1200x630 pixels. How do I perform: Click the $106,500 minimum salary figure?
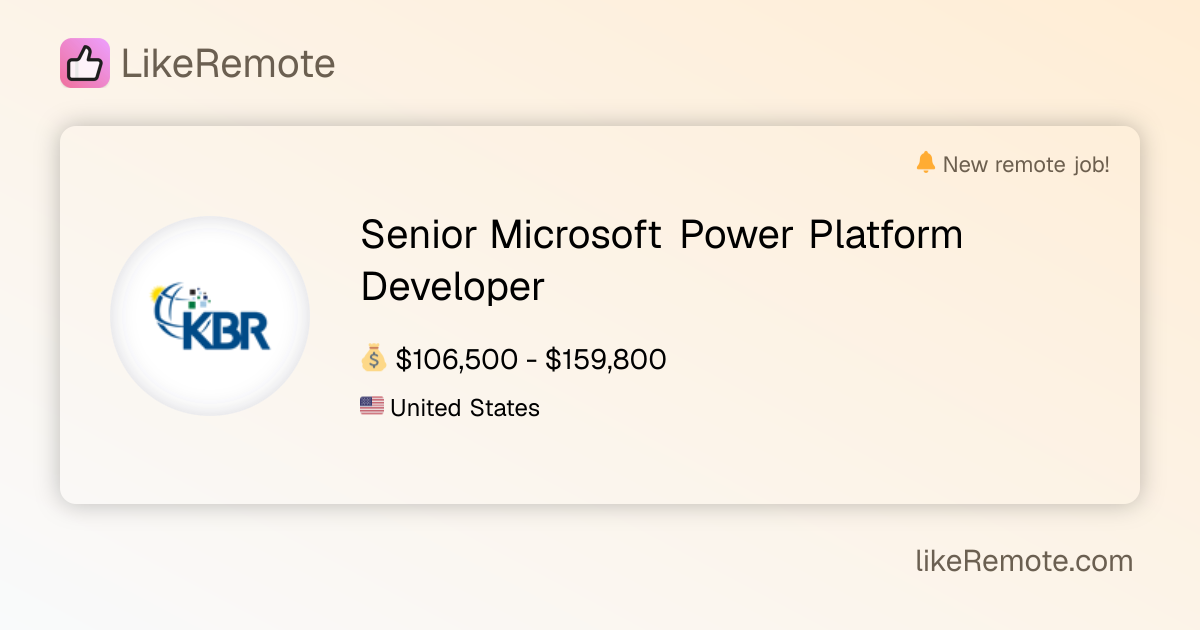click(x=456, y=359)
